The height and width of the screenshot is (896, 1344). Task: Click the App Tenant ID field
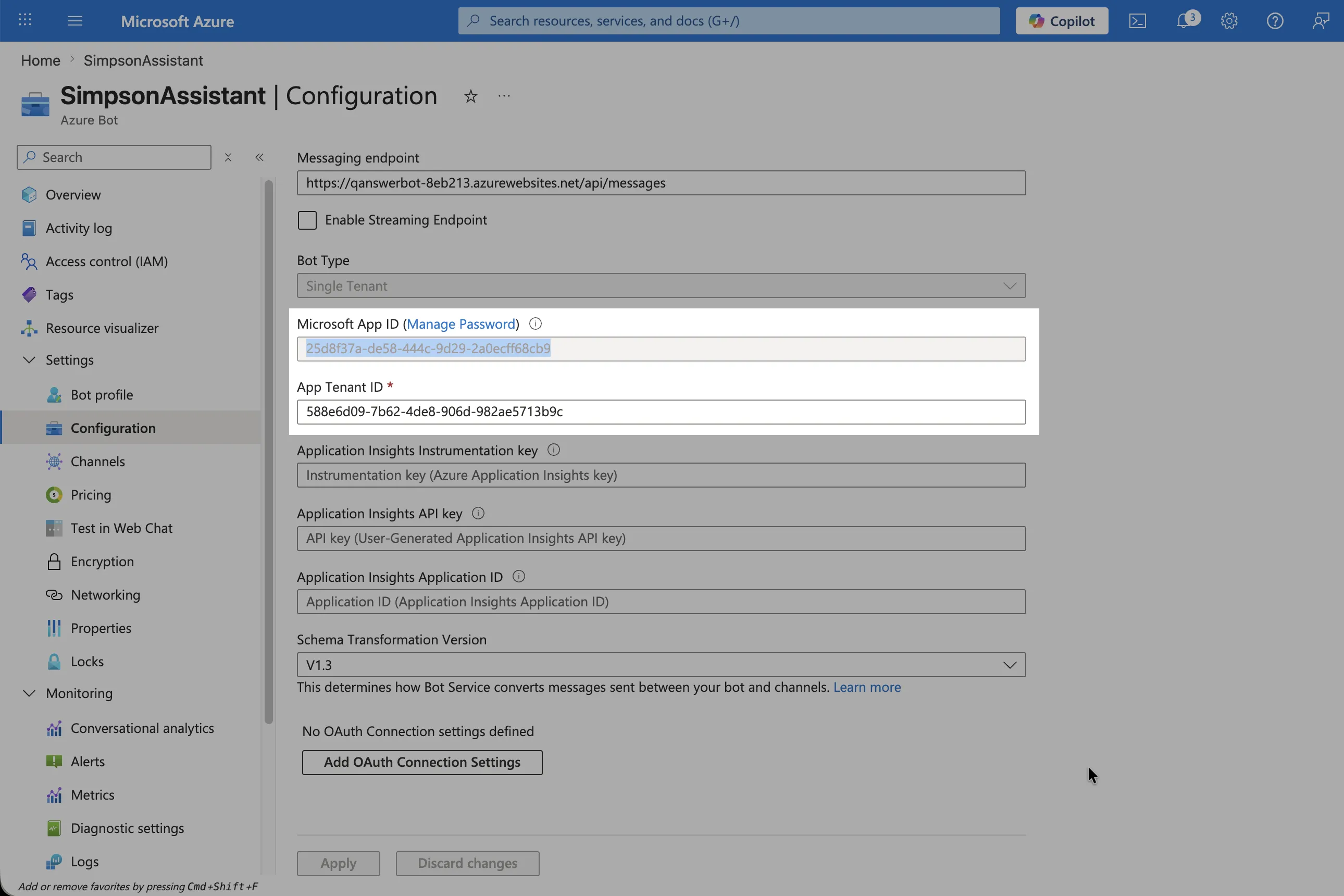point(661,412)
